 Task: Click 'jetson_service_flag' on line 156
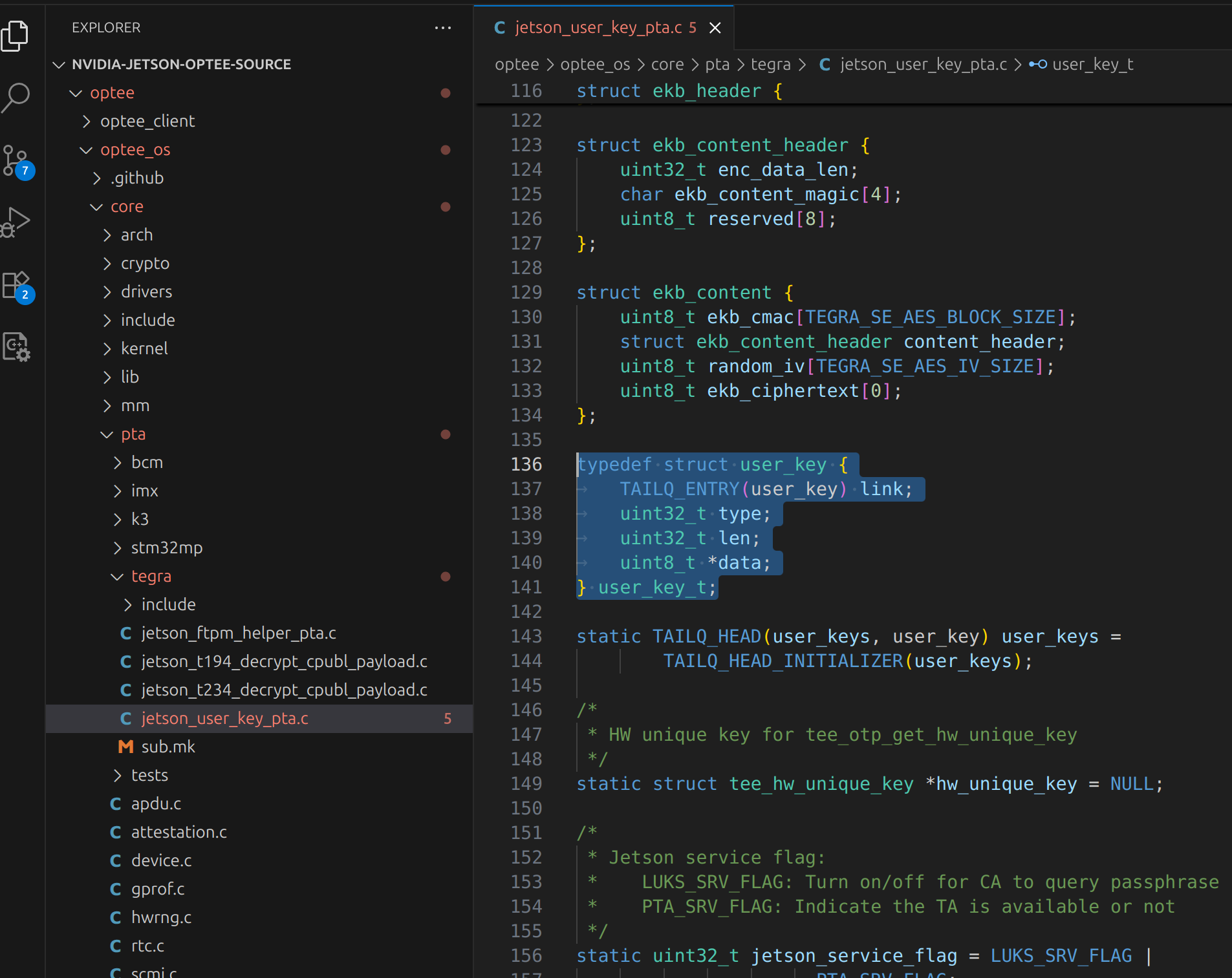(x=854, y=956)
